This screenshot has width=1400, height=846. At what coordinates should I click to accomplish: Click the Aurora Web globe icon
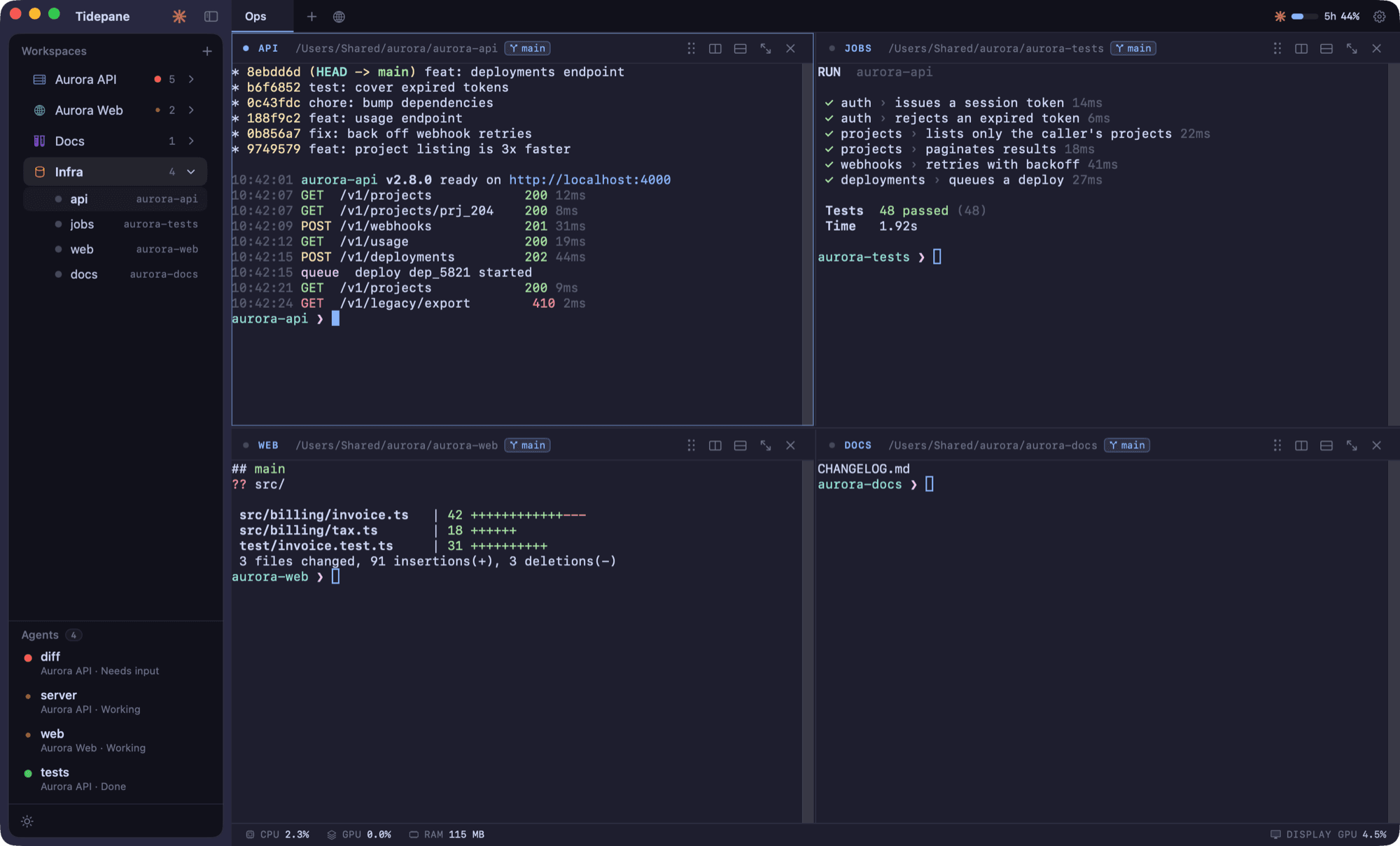pos(39,110)
